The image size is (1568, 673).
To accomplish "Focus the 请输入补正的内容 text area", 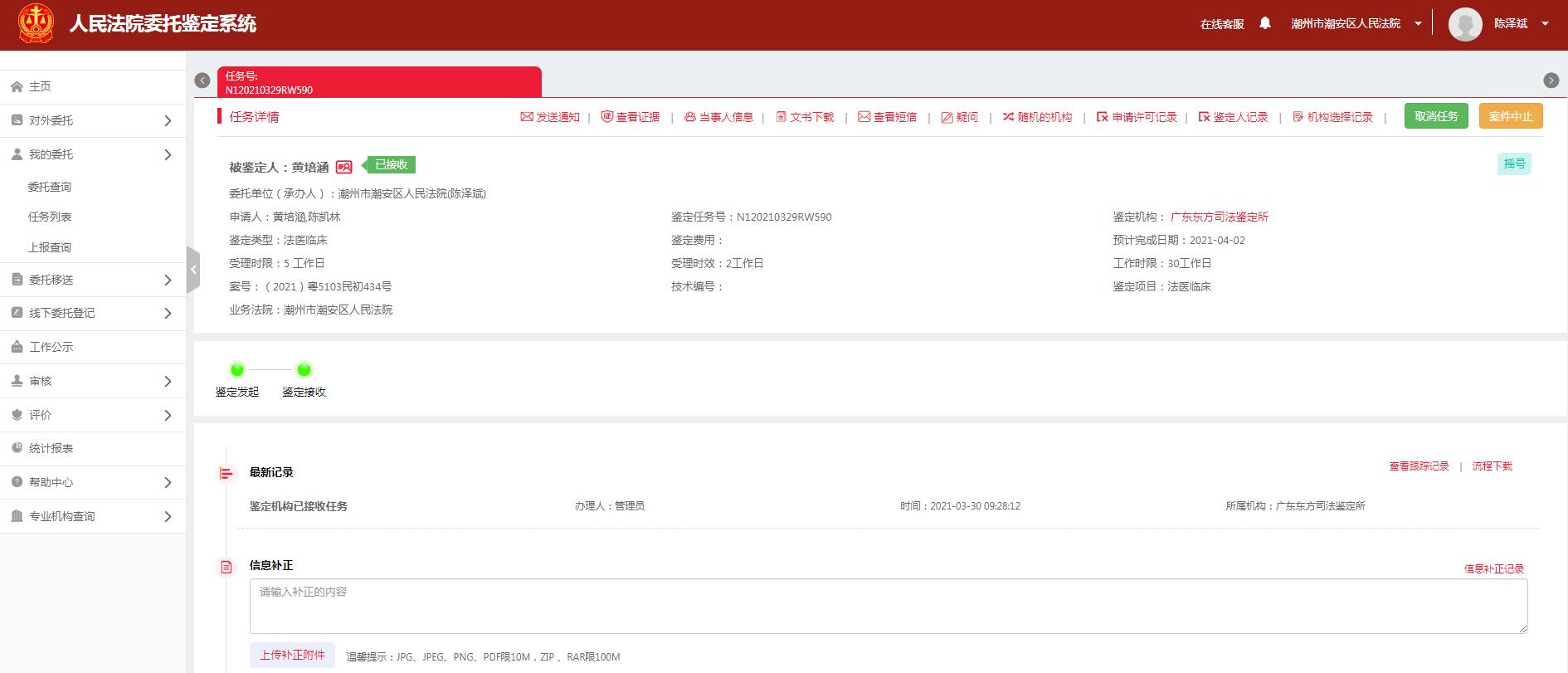I will [x=889, y=607].
